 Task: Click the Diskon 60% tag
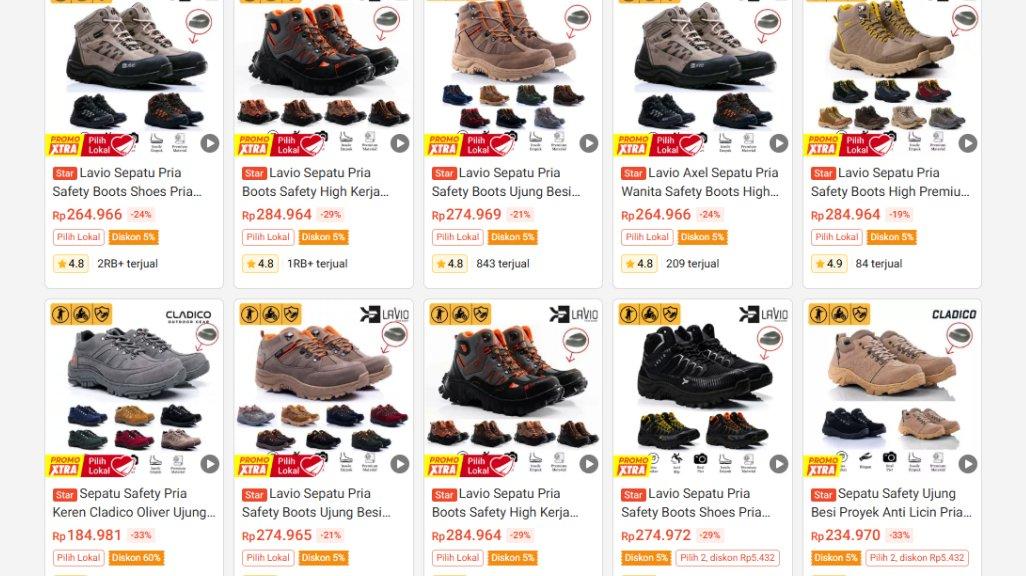pos(135,558)
